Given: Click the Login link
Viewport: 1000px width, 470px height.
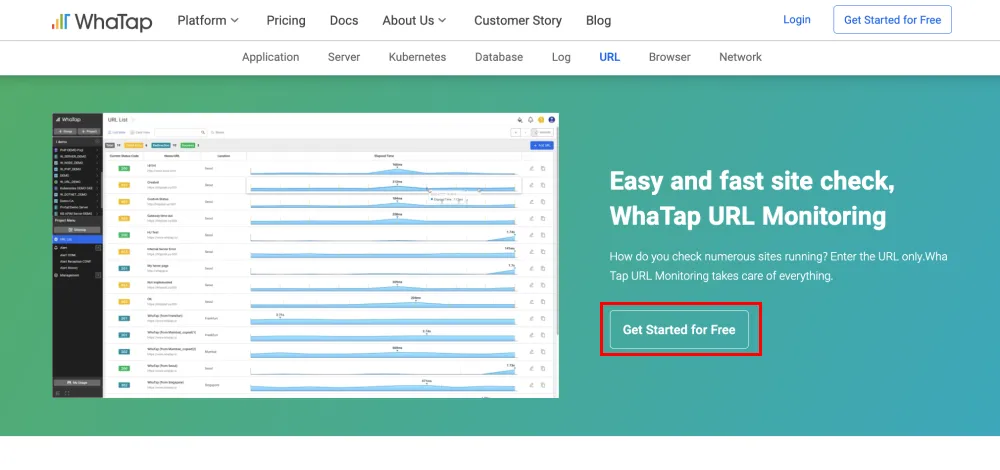Looking at the screenshot, I should pyautogui.click(x=797, y=20).
